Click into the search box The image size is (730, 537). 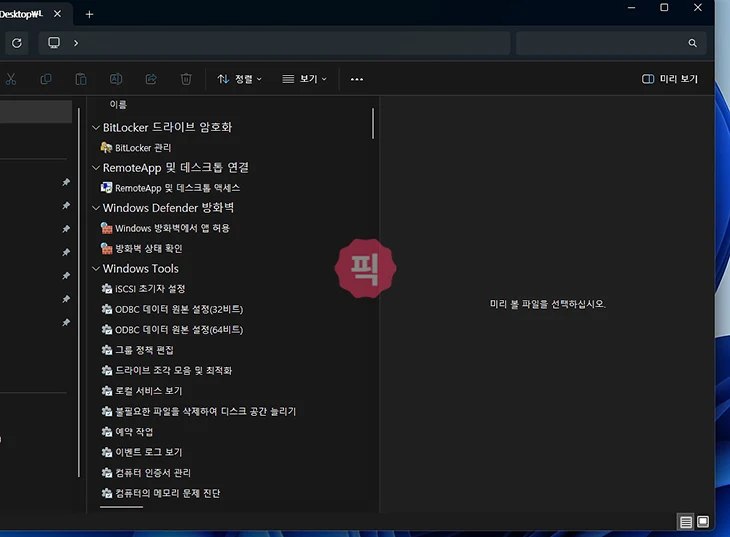611,43
